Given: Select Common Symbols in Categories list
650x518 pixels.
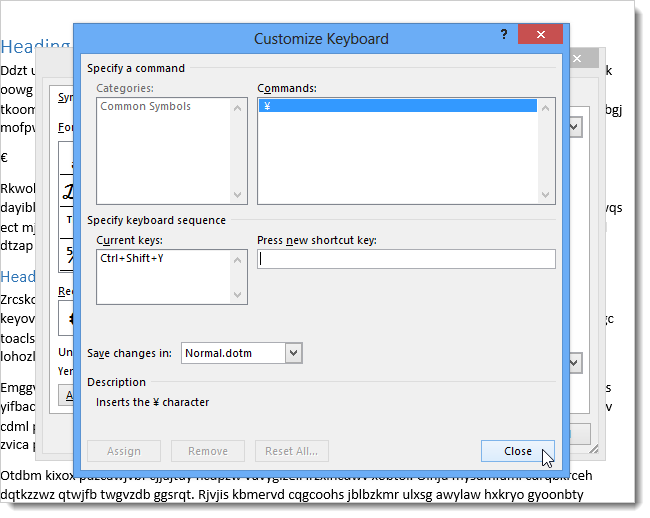Looking at the screenshot, I should coord(146,106).
